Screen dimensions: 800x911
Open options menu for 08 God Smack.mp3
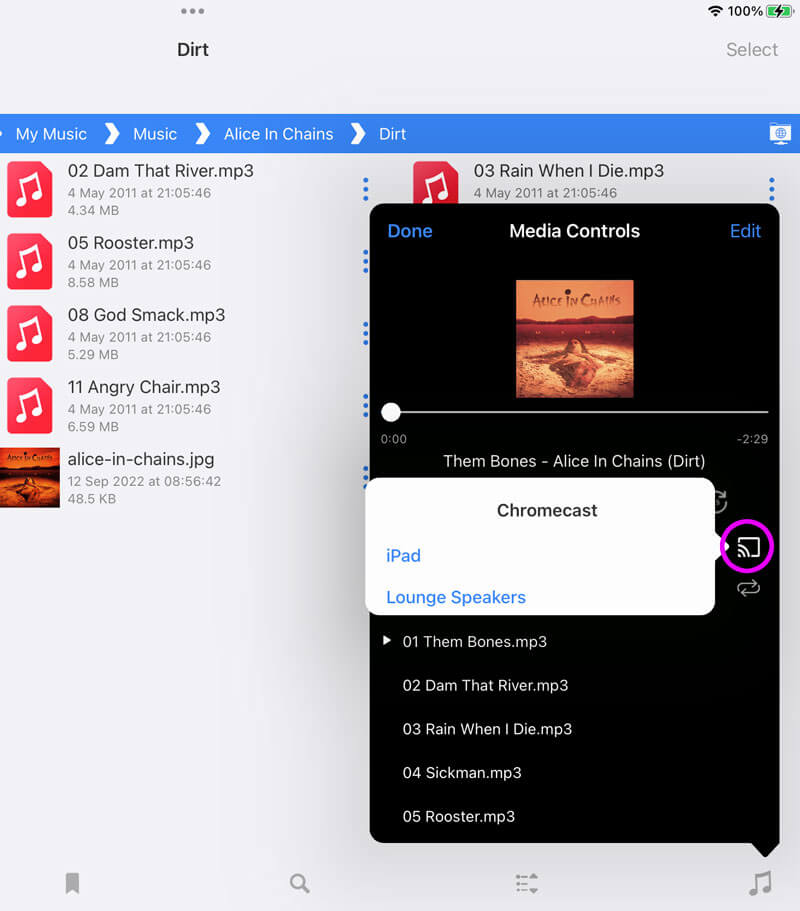tap(365, 333)
